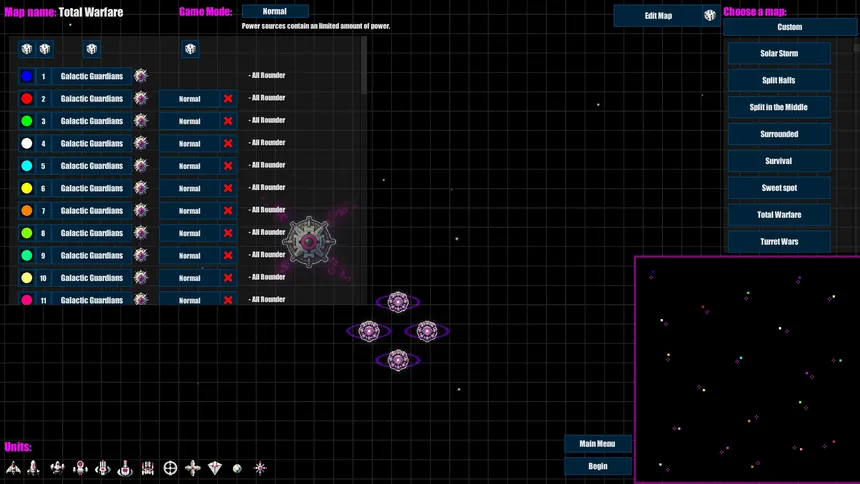Change player 7 orange color swatch
This screenshot has width=860, height=484.
26,211
